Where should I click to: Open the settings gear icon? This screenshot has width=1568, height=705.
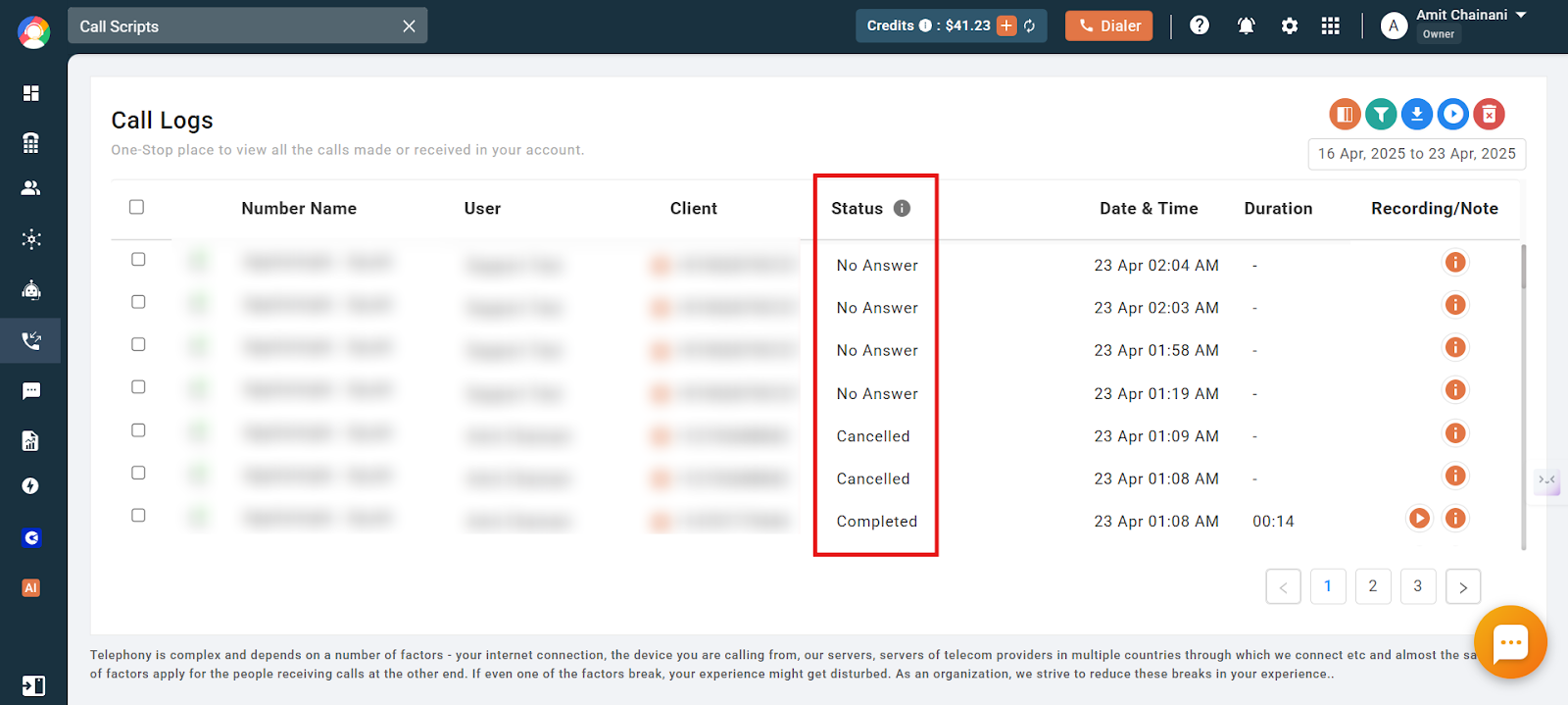1290,26
